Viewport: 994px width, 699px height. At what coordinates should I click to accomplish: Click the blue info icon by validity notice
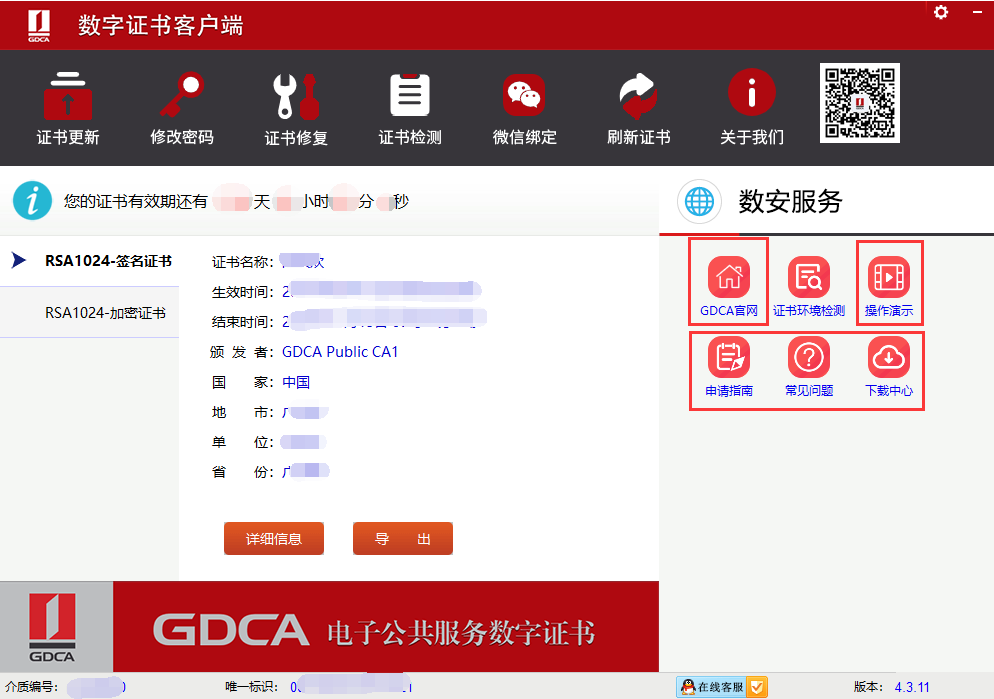point(32,201)
